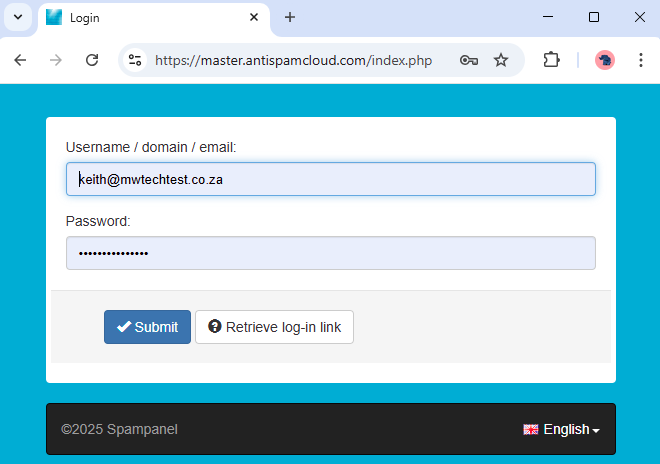Close the Login tab
Image resolution: width=660 pixels, height=464 pixels.
point(255,17)
